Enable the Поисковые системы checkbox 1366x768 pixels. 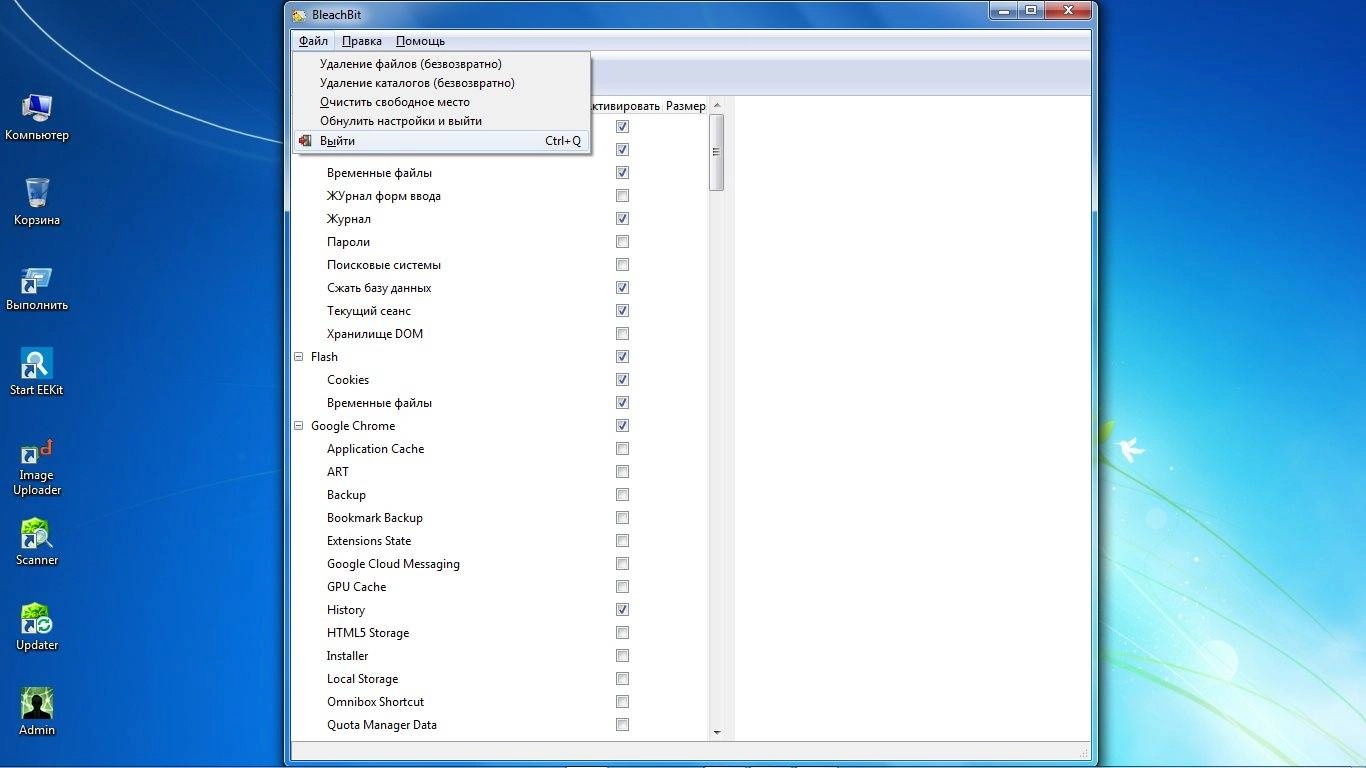[x=622, y=265]
